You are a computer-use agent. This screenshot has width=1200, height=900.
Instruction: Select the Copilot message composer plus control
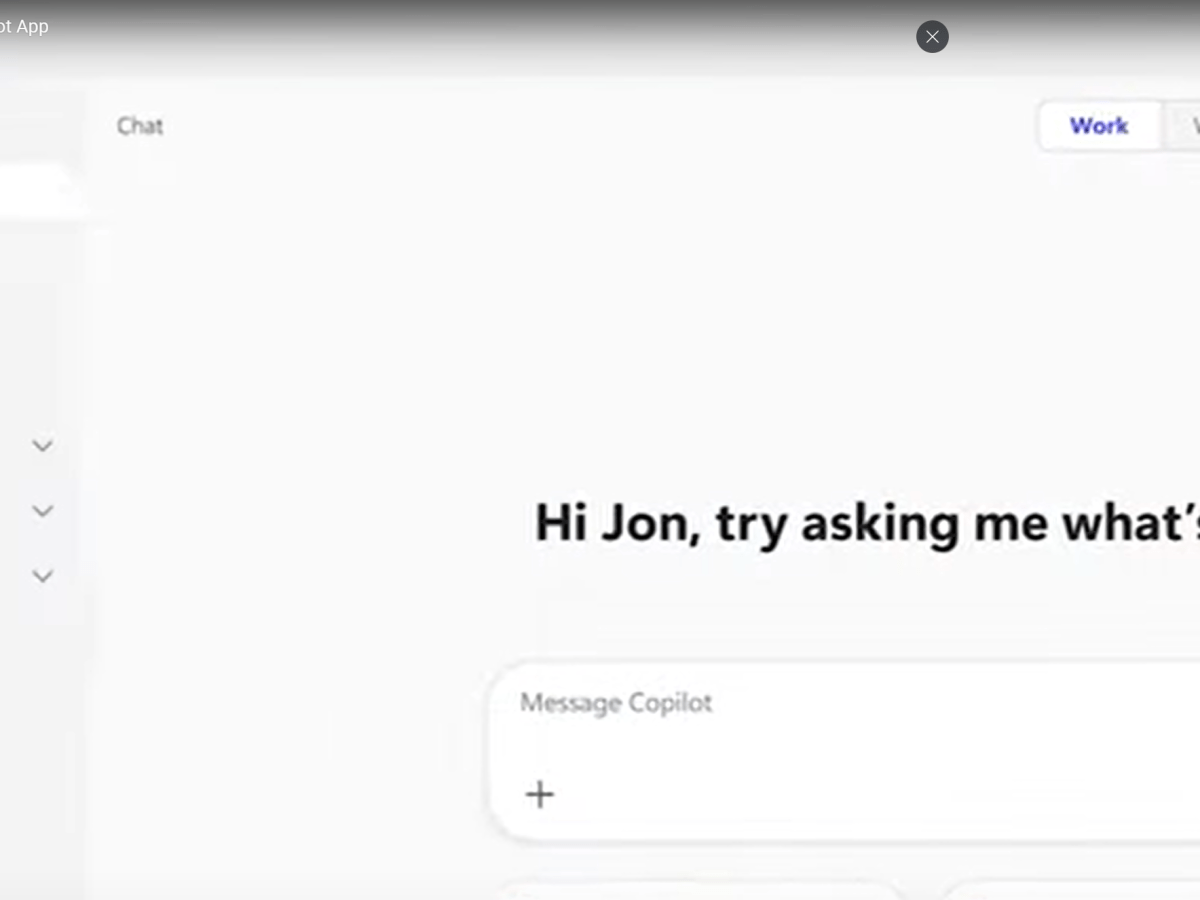tap(539, 794)
